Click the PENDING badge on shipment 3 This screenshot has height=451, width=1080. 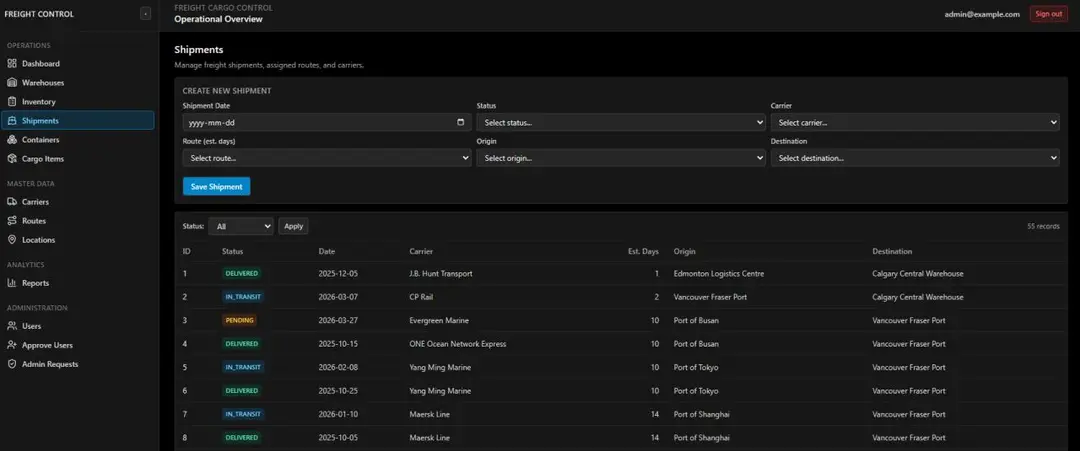pos(239,320)
